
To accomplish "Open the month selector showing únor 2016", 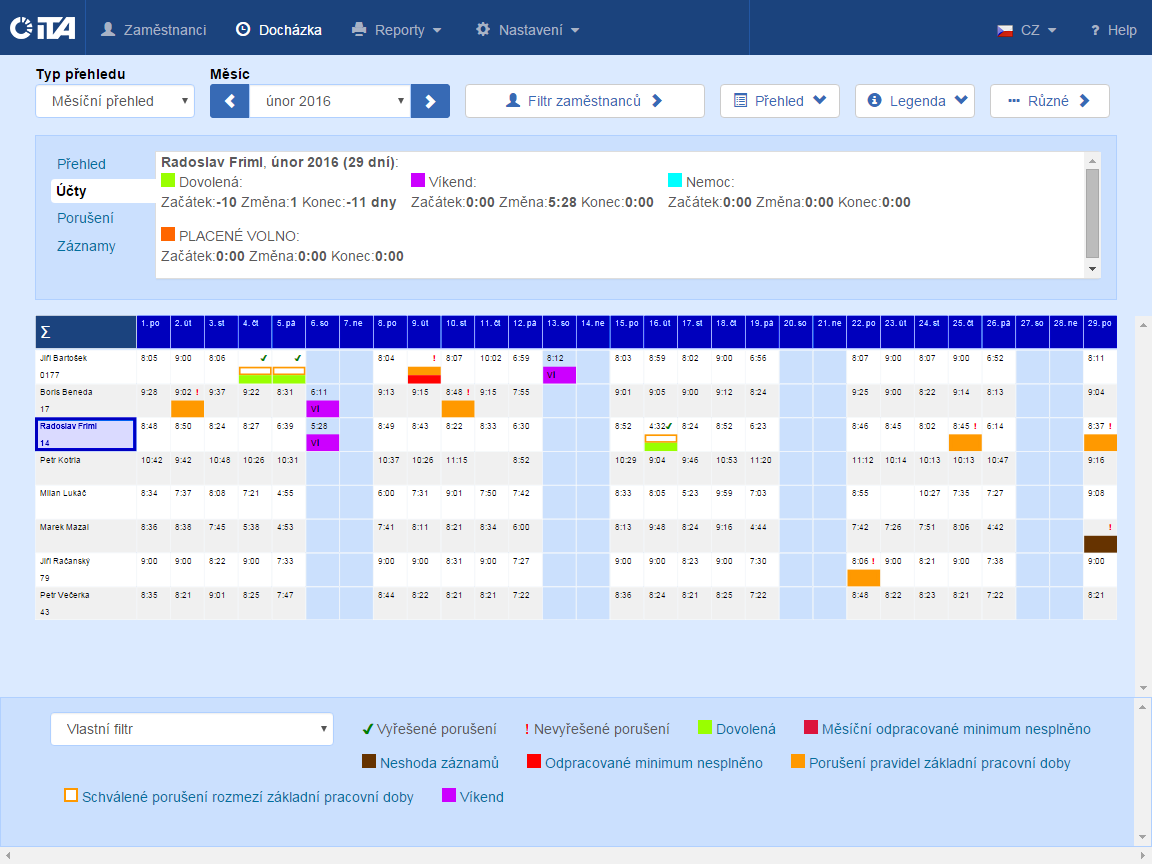I will click(330, 101).
